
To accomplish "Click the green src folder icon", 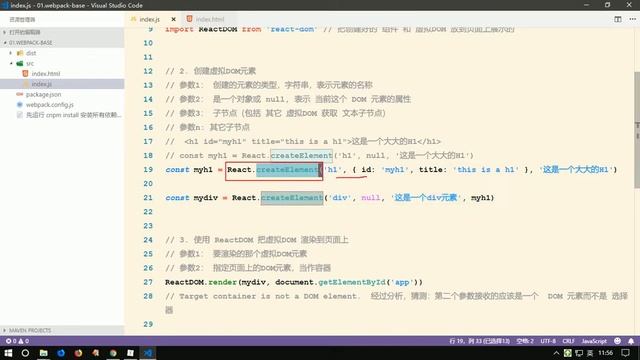I will tap(20, 63).
